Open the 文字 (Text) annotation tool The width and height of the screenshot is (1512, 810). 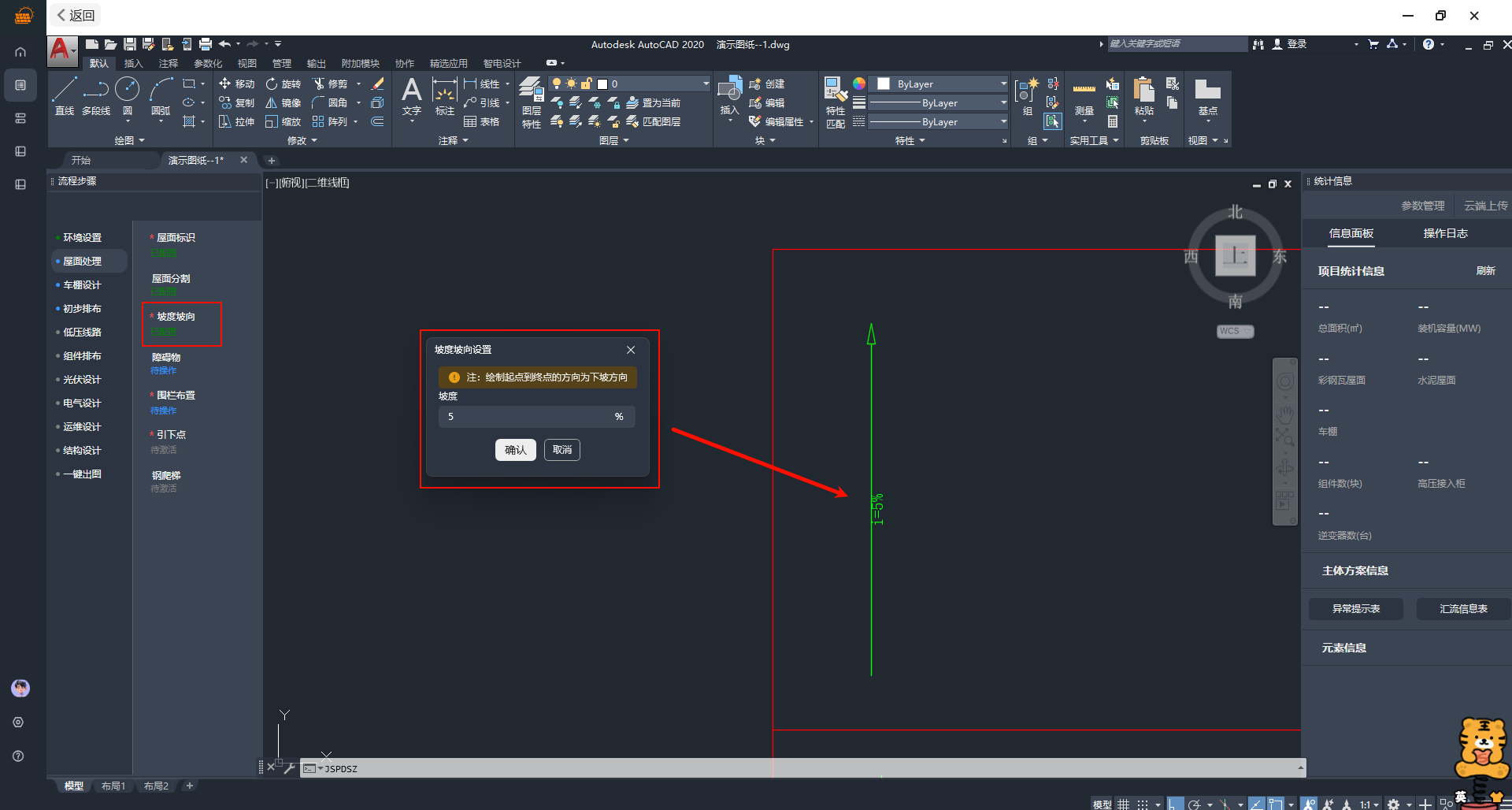point(411,96)
